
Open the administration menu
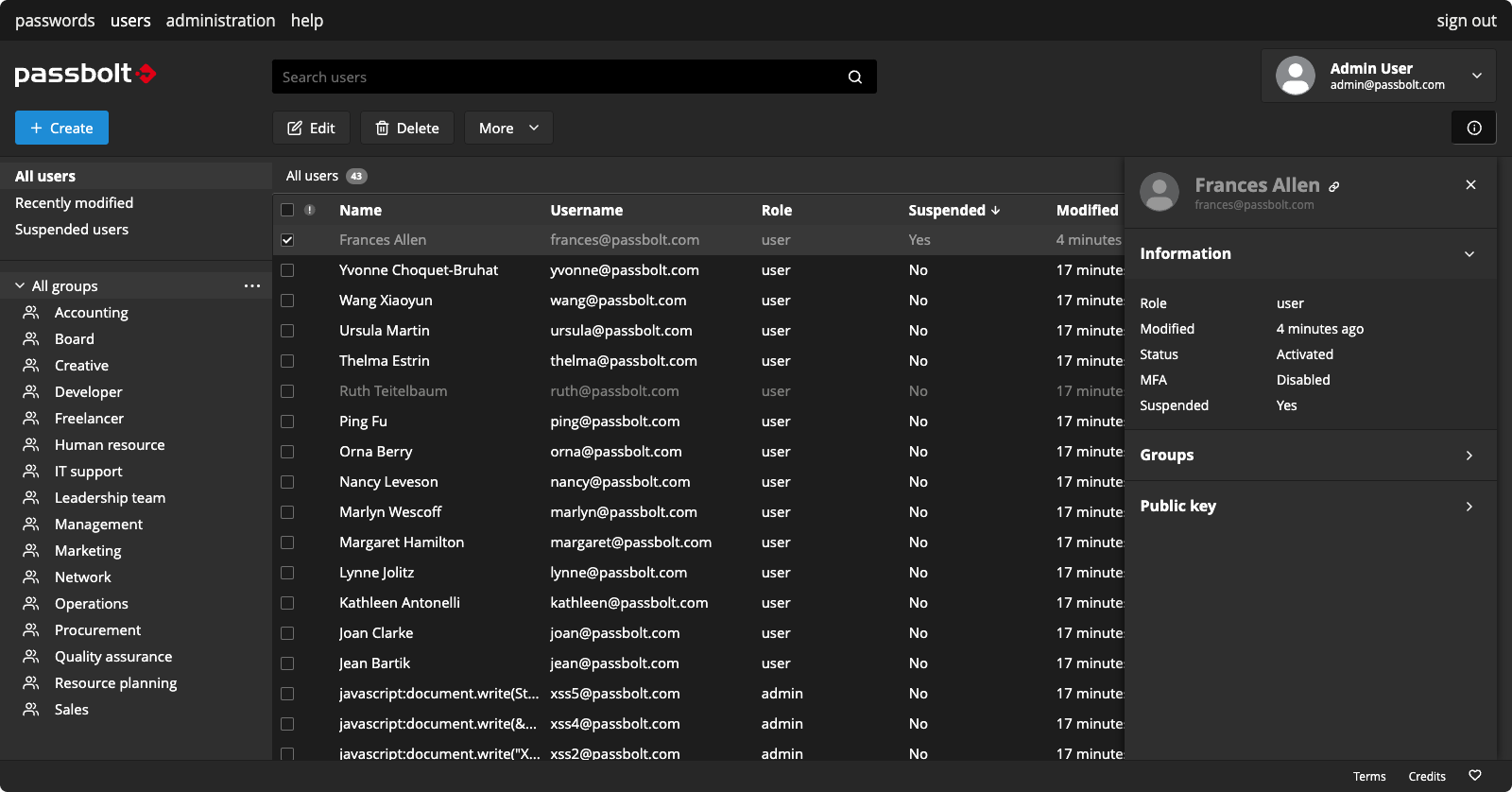221,20
